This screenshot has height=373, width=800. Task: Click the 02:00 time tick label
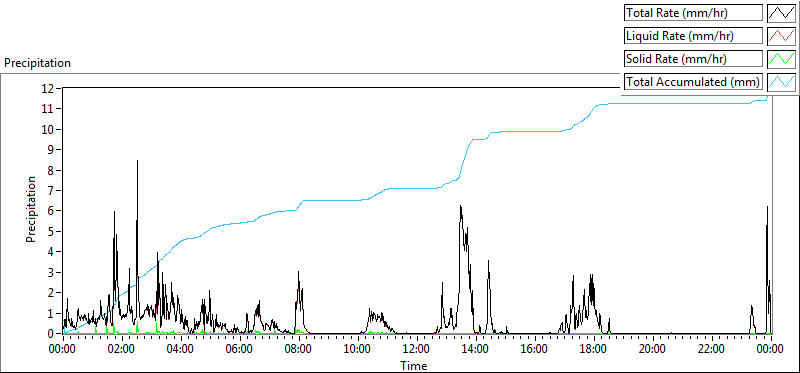coord(122,350)
